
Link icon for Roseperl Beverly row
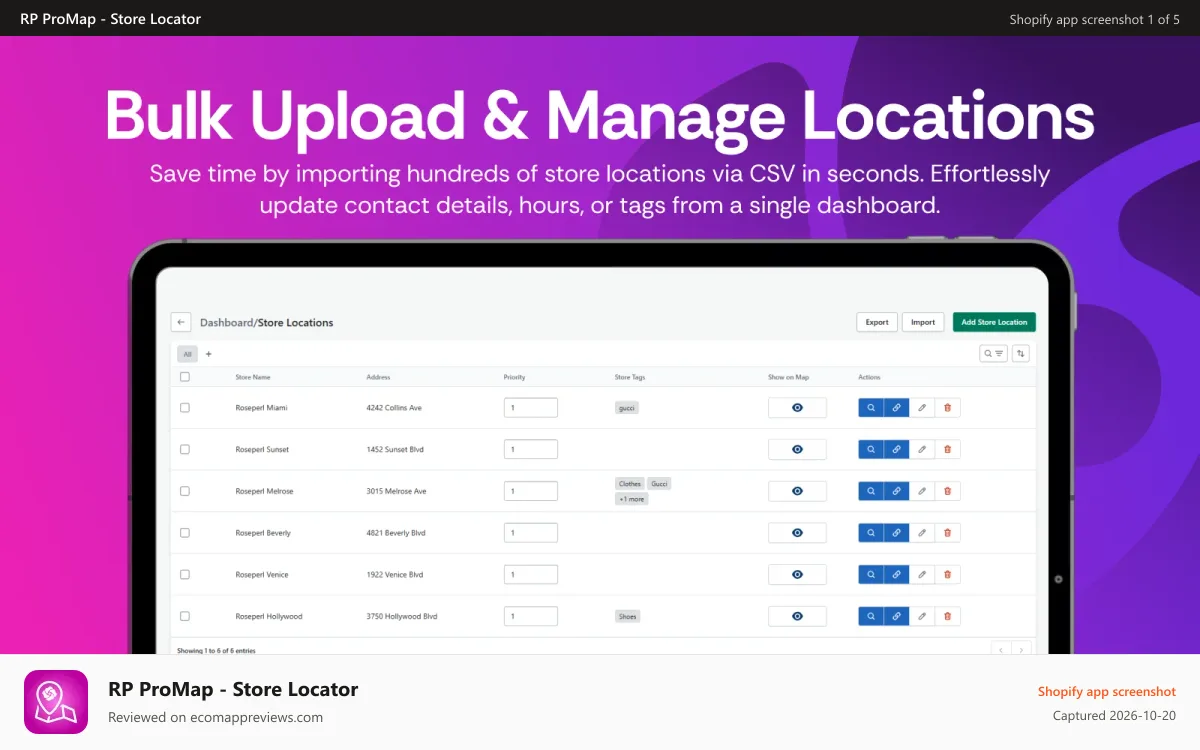tap(896, 533)
